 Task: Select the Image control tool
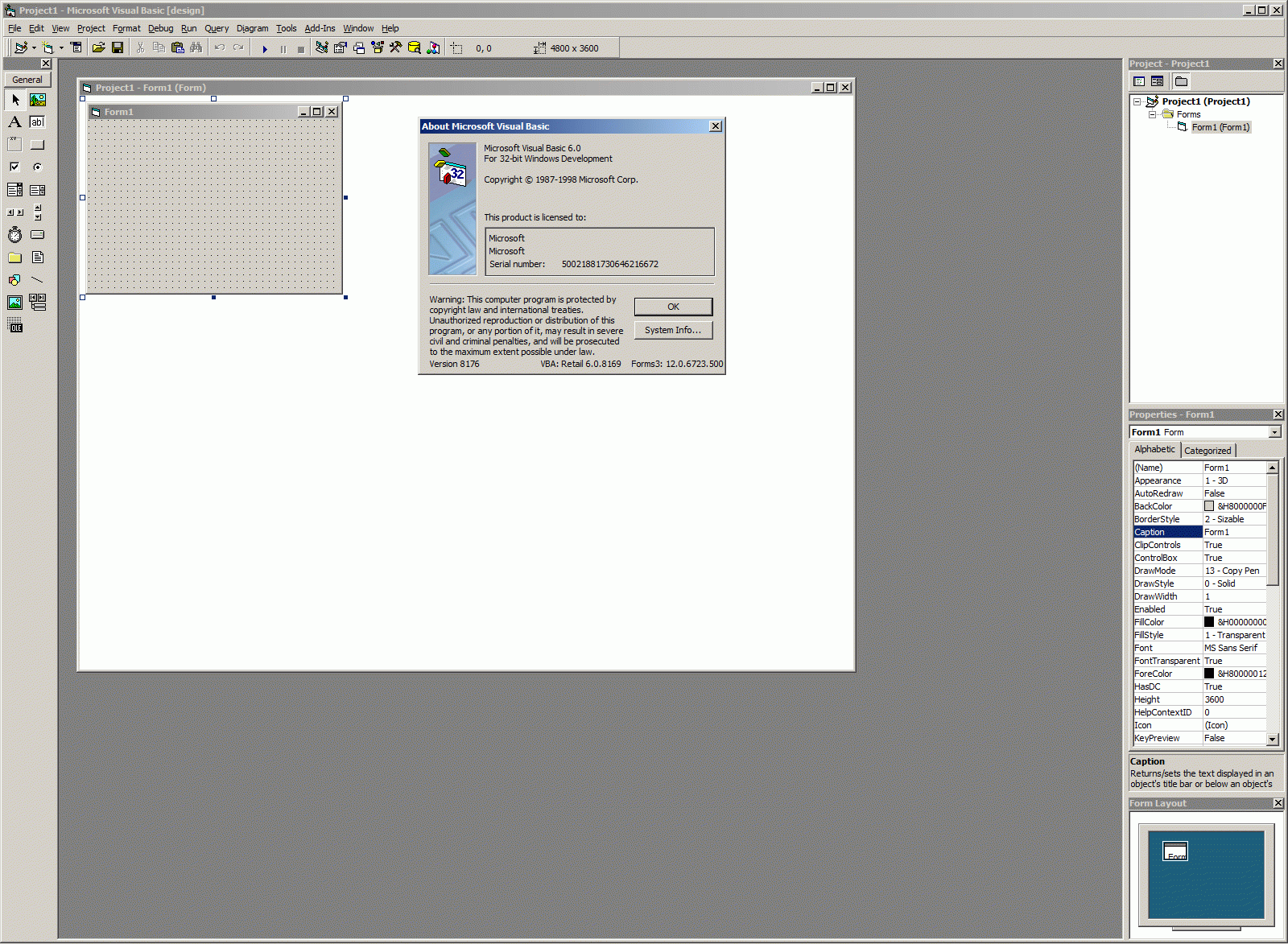pyautogui.click(x=15, y=303)
